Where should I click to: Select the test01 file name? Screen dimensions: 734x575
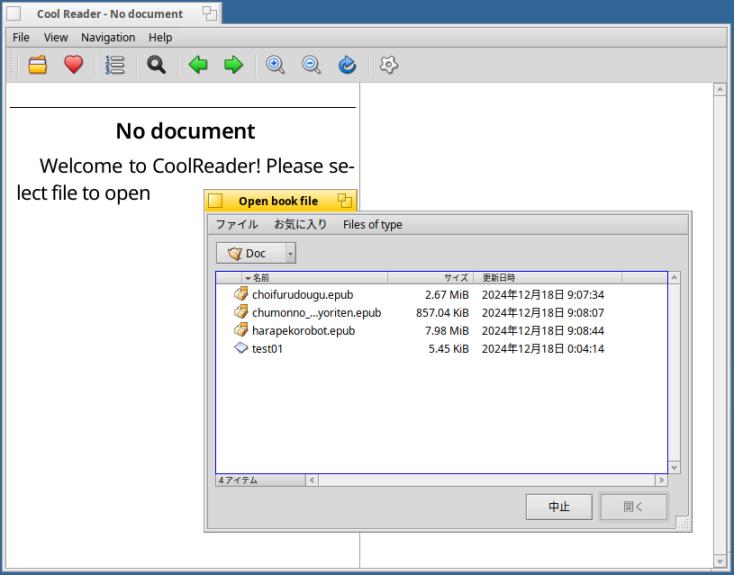tap(267, 348)
